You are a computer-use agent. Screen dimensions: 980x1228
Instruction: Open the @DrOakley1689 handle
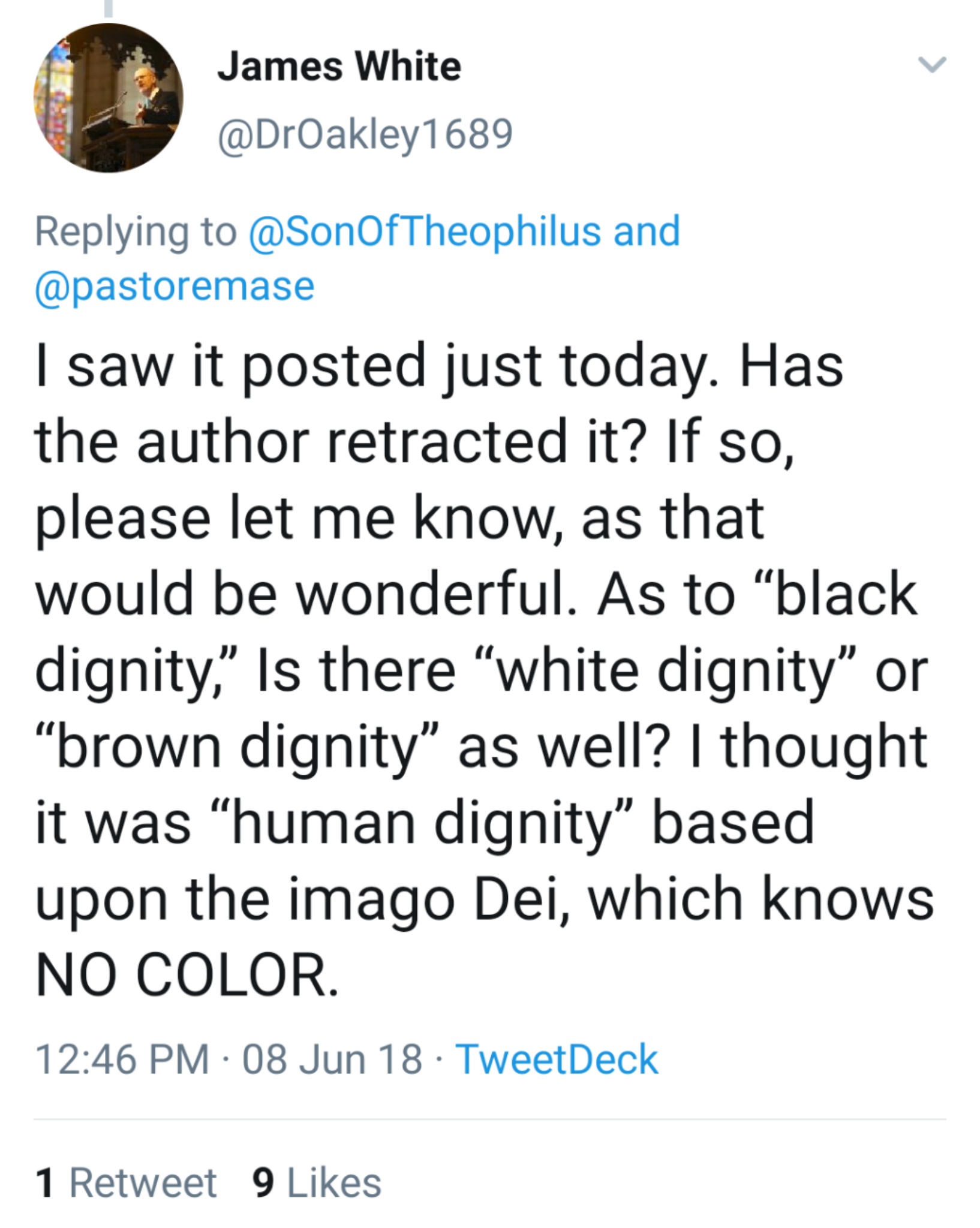click(x=365, y=134)
